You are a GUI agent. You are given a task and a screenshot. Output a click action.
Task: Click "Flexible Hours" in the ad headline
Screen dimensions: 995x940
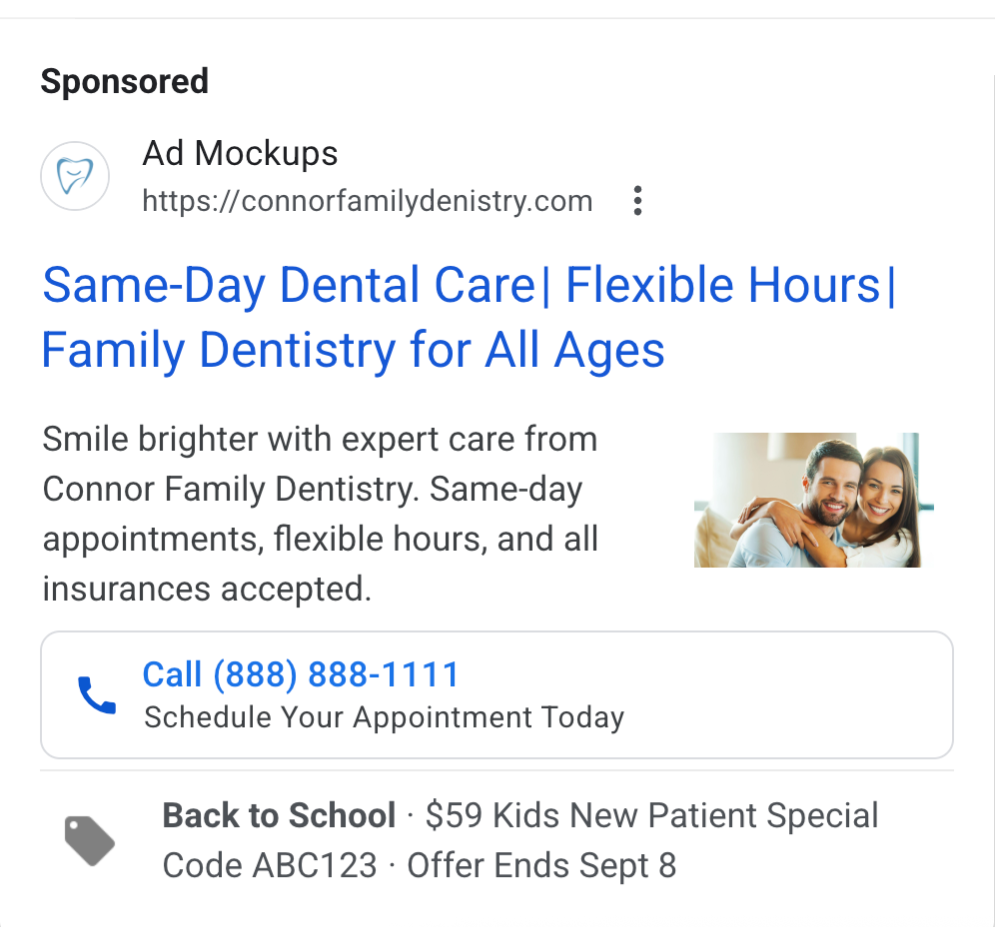click(722, 286)
